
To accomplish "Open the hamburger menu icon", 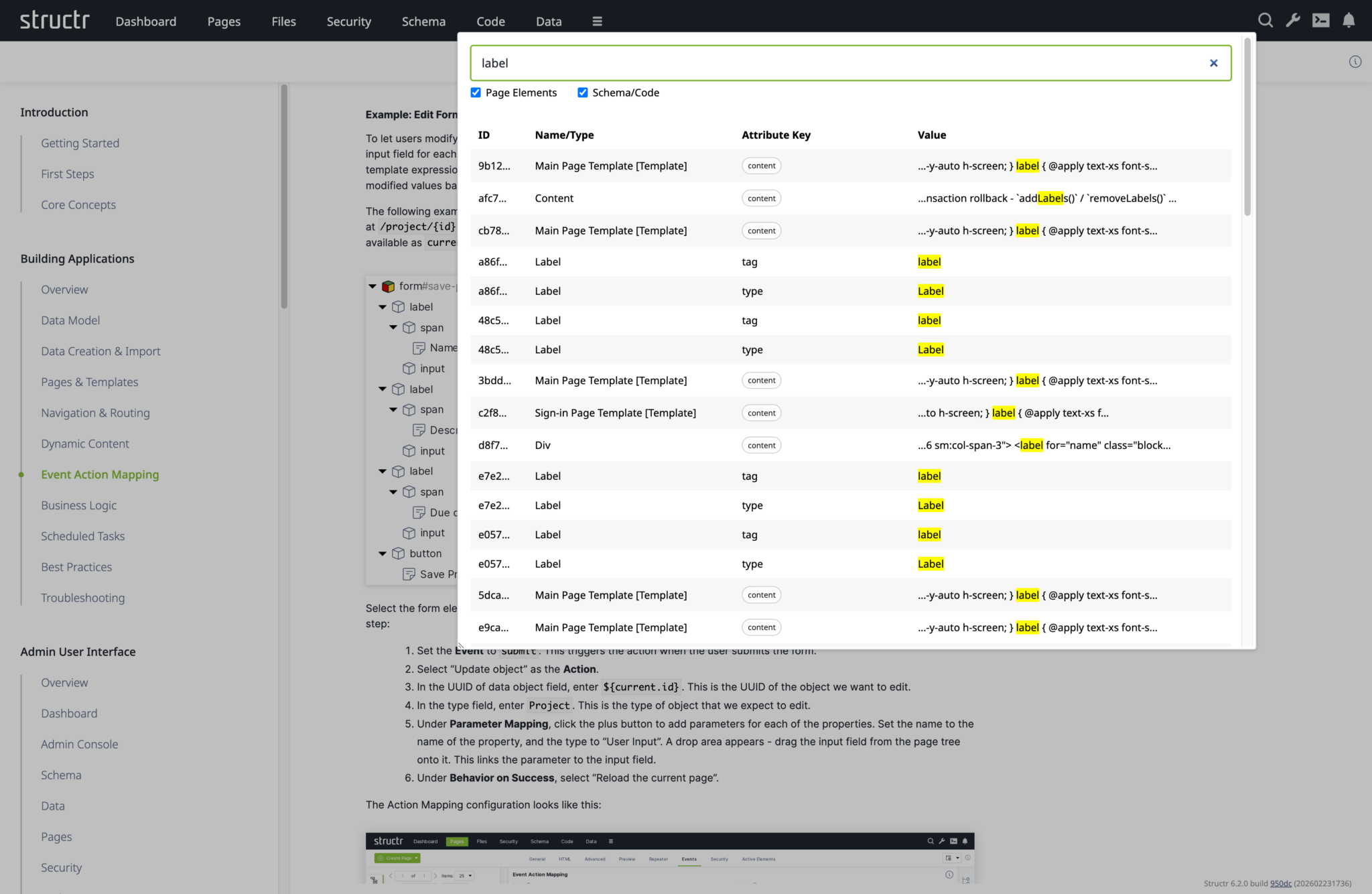I will pyautogui.click(x=597, y=21).
